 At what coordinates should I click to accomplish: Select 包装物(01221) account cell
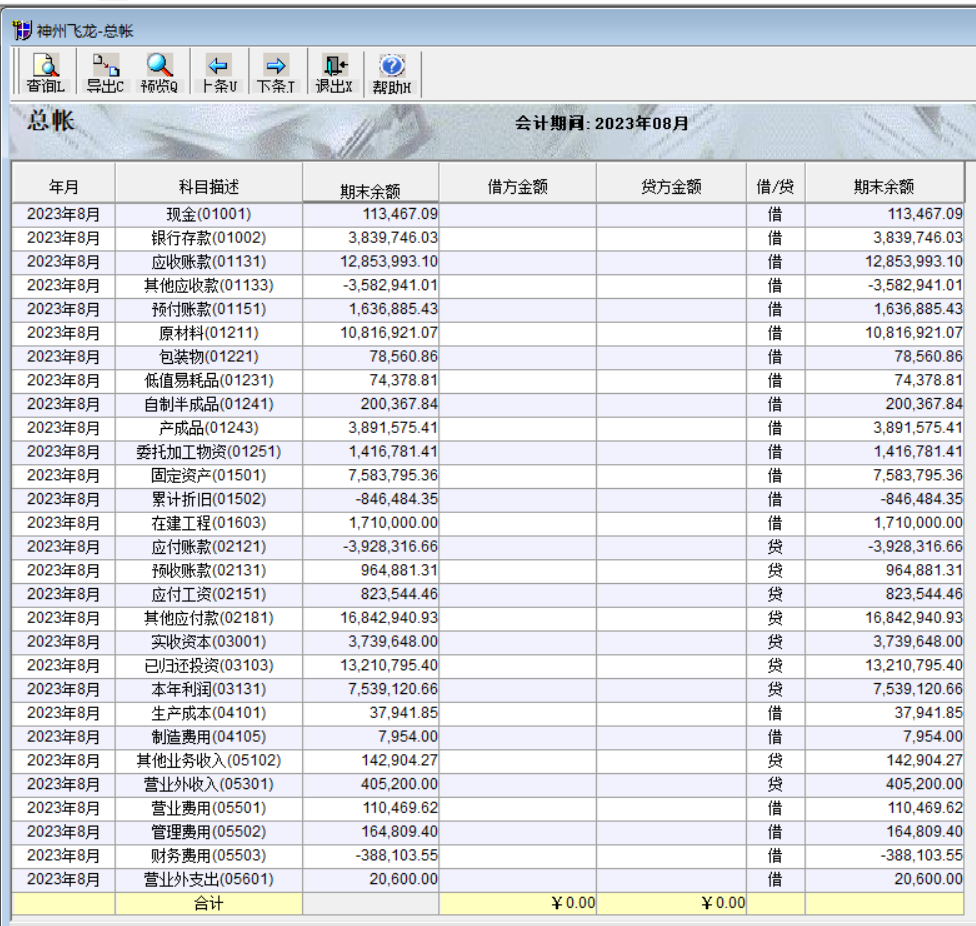(209, 357)
